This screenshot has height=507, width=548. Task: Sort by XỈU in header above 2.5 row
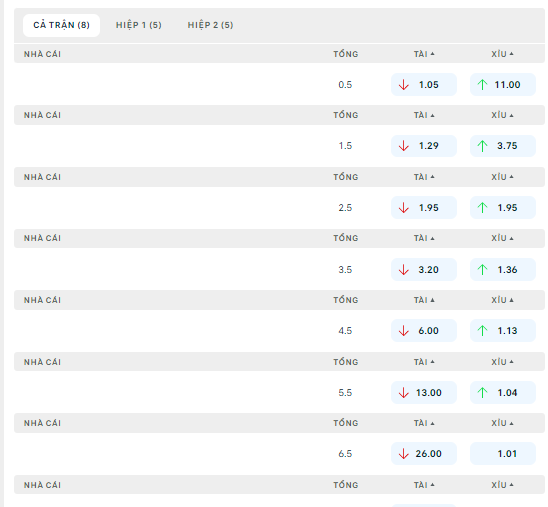[502, 177]
